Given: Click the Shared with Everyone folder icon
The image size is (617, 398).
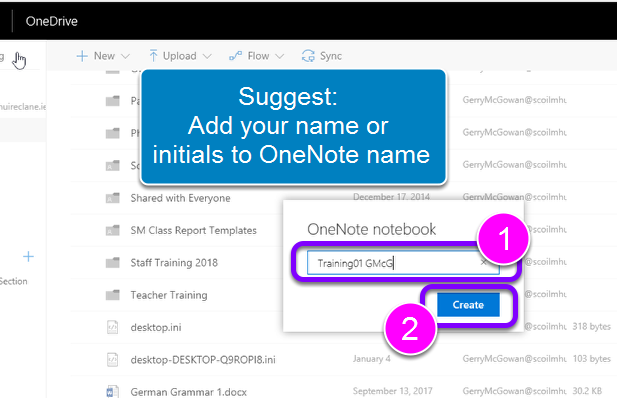Looking at the screenshot, I should click(113, 198).
